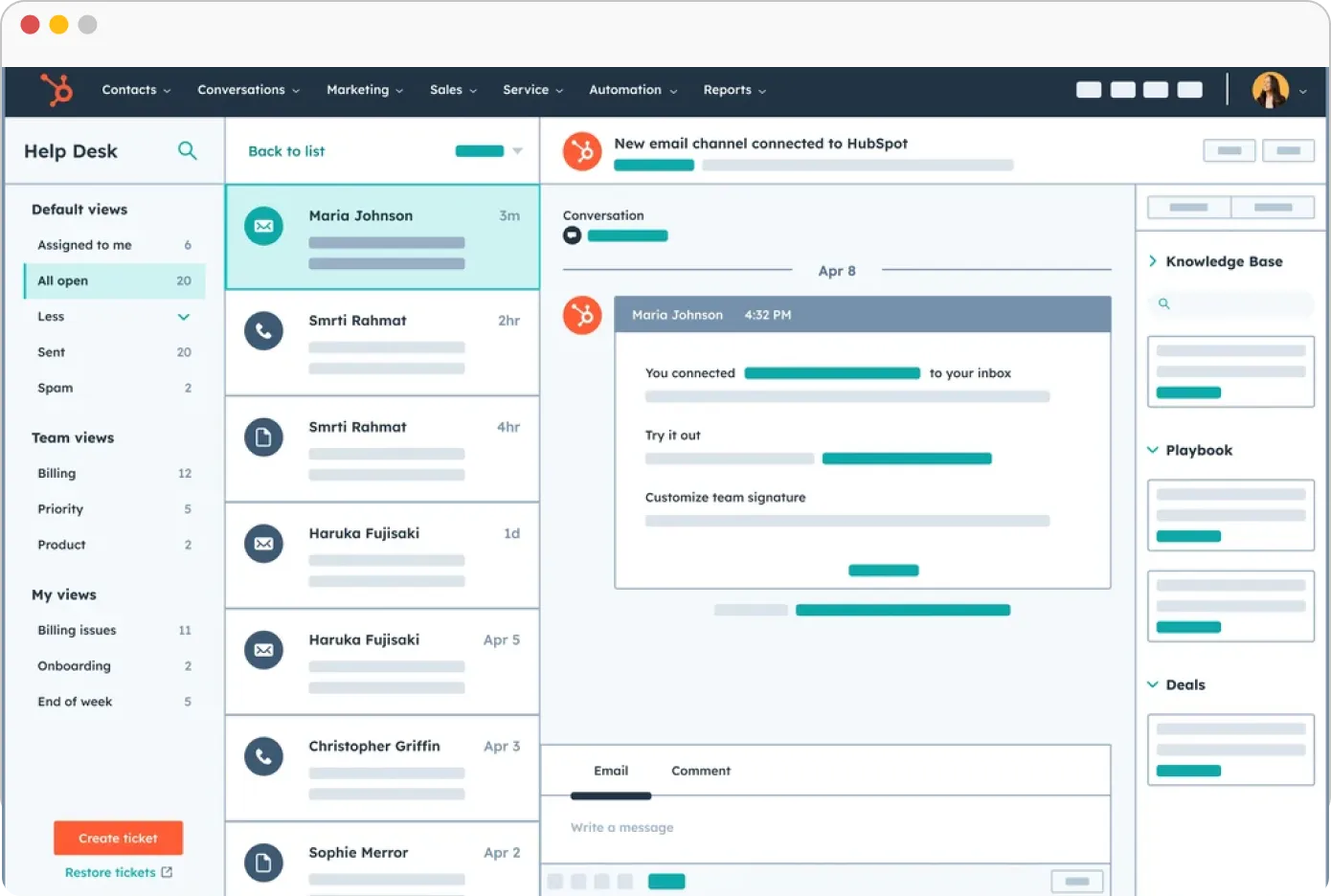
Task: Click the Knowledge Base search icon
Action: pyautogui.click(x=1163, y=303)
